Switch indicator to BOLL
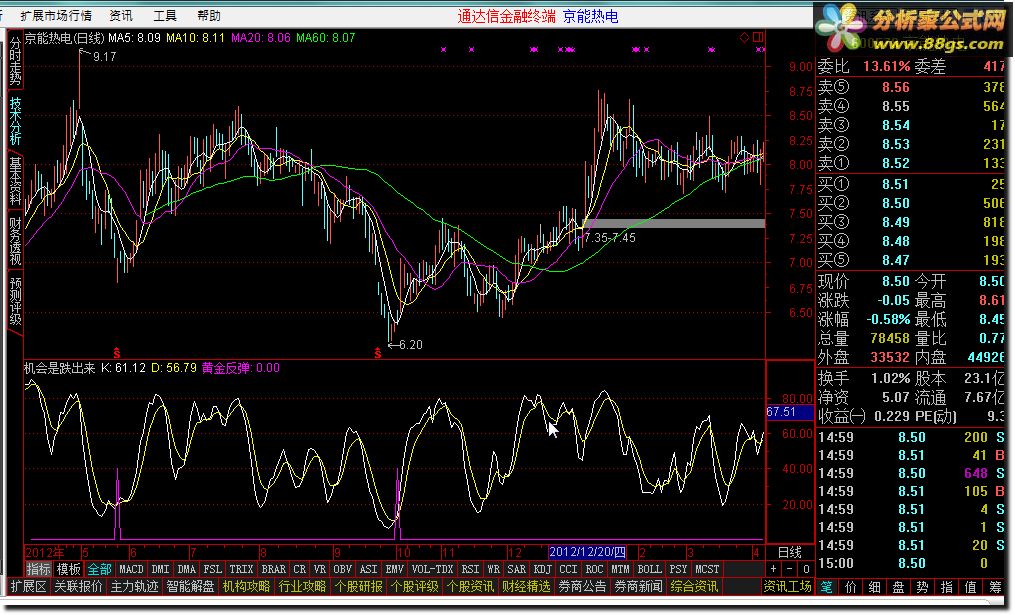1015x615 pixels. pyautogui.click(x=649, y=569)
